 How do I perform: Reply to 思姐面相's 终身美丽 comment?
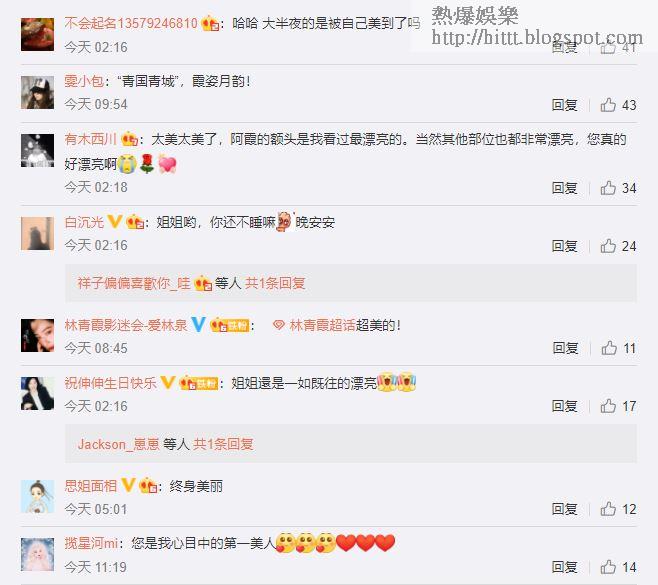click(x=564, y=509)
